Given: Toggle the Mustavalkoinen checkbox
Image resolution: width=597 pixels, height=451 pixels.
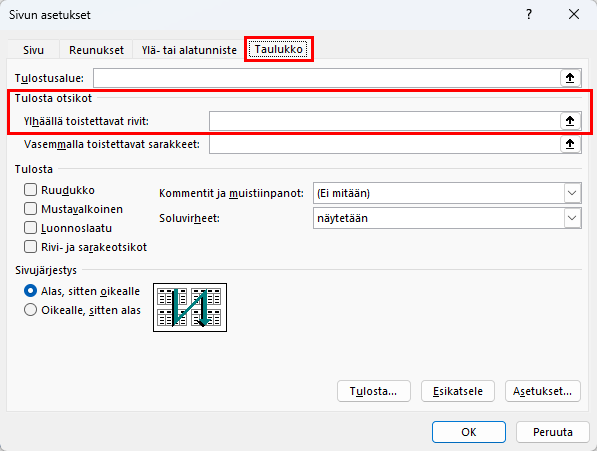Looking at the screenshot, I should [30, 209].
